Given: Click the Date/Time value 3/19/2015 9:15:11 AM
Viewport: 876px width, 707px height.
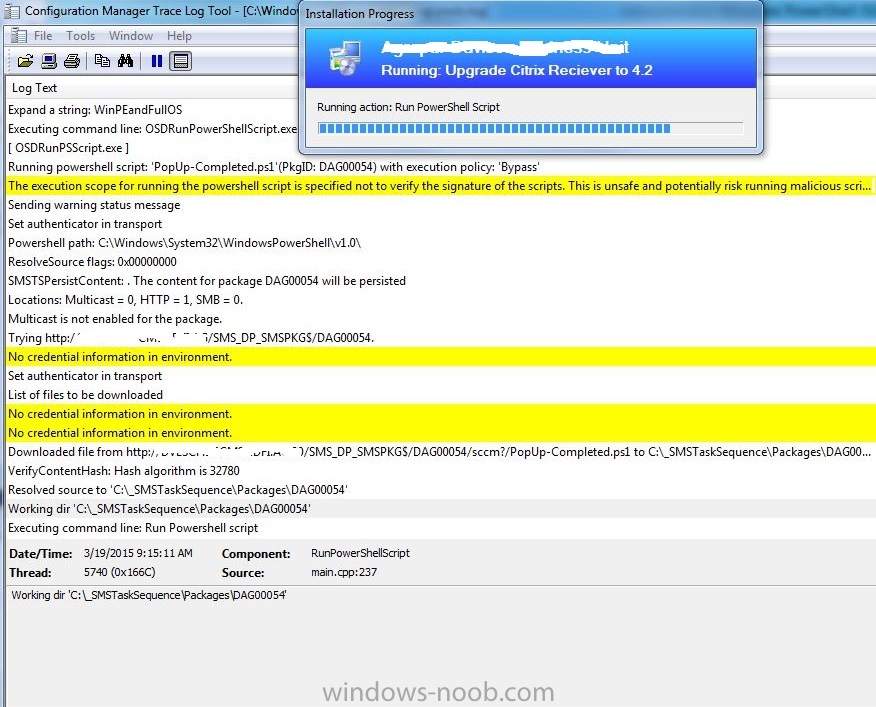Looking at the screenshot, I should [x=138, y=553].
